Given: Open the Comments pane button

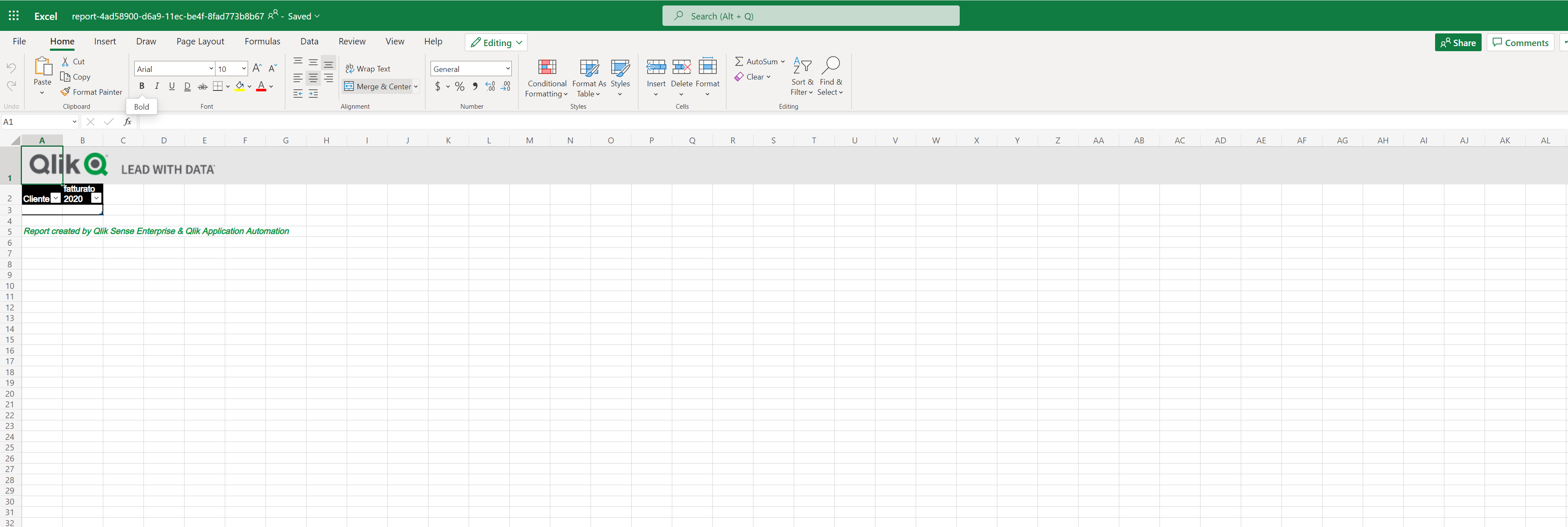Looking at the screenshot, I should point(1520,43).
